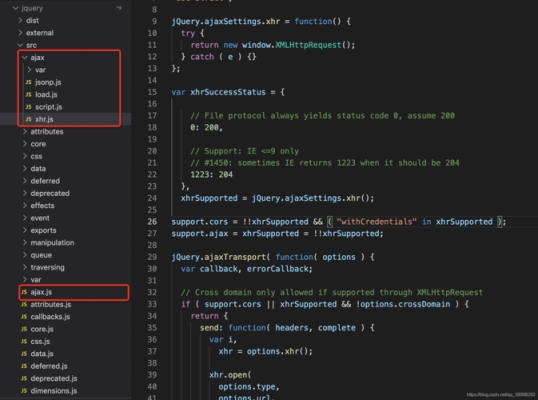This screenshot has height=400, width=538.
Task: Click "errorCallback" on line 30
Action: click(278, 269)
